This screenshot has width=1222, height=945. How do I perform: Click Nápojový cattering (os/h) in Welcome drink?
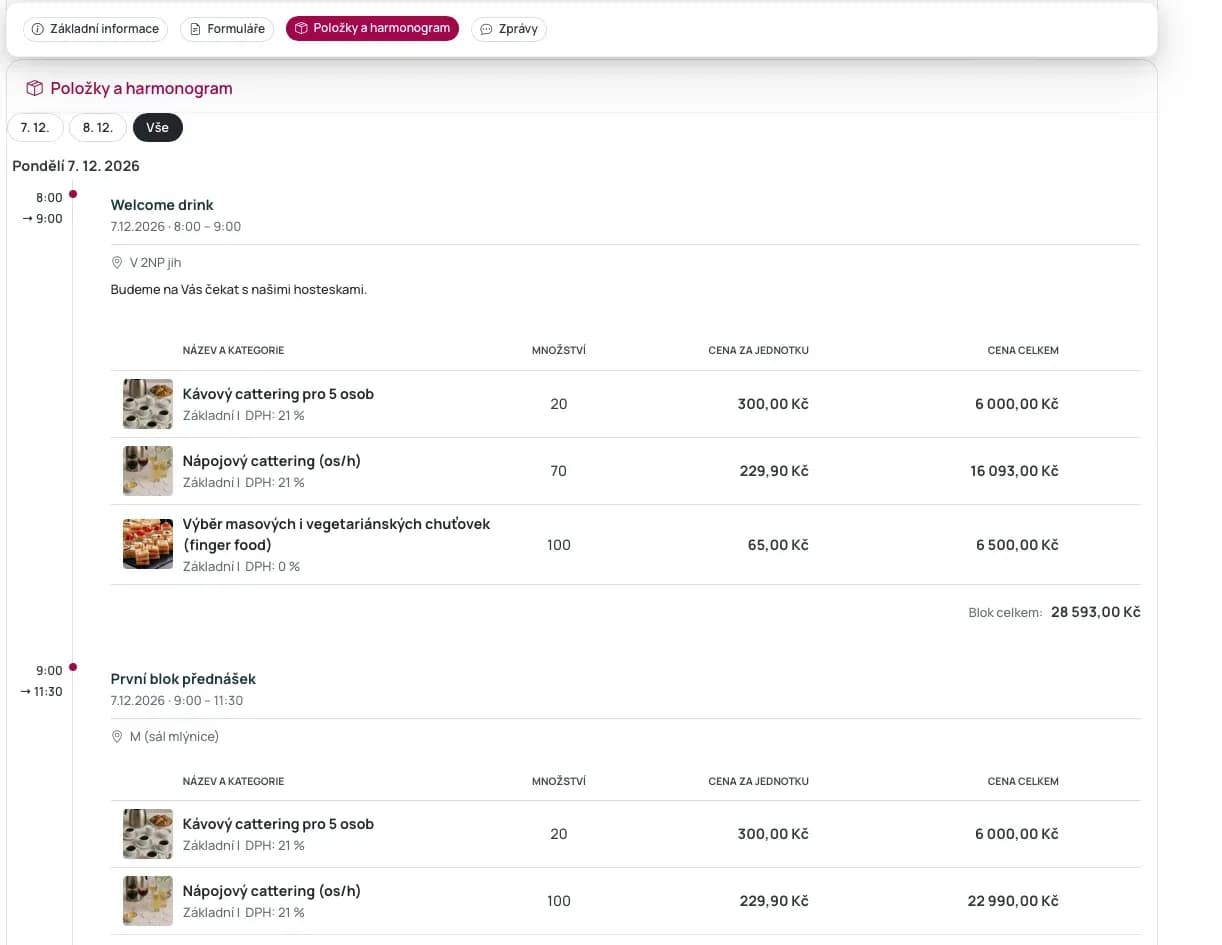[x=272, y=461]
